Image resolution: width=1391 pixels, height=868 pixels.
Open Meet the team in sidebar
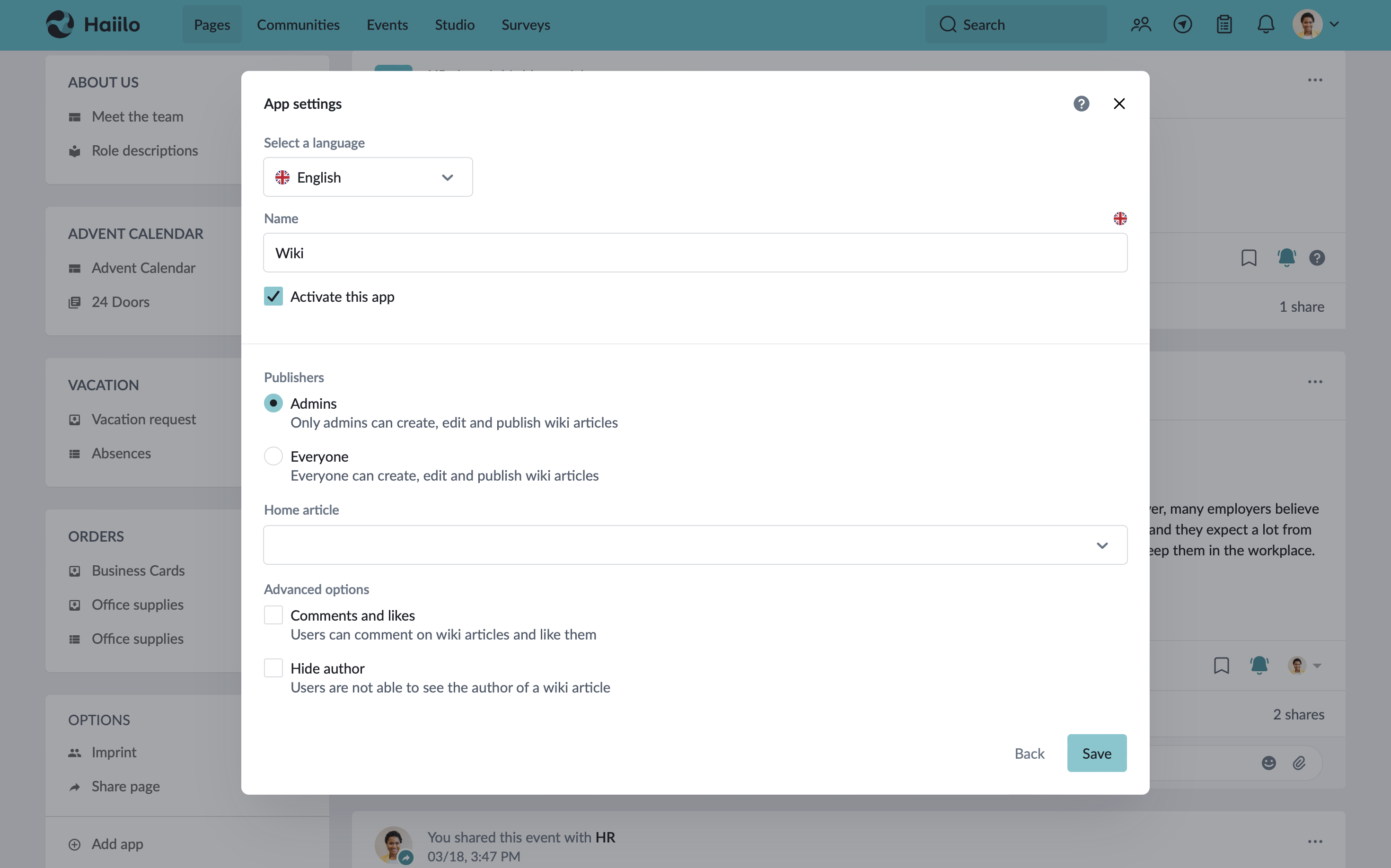137,116
